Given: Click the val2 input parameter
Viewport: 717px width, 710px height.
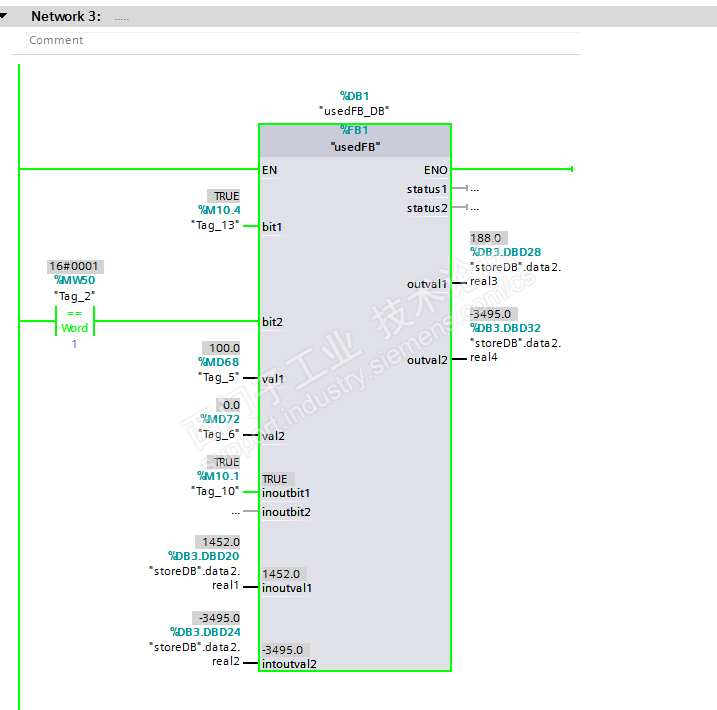Looking at the screenshot, I should 273,436.
